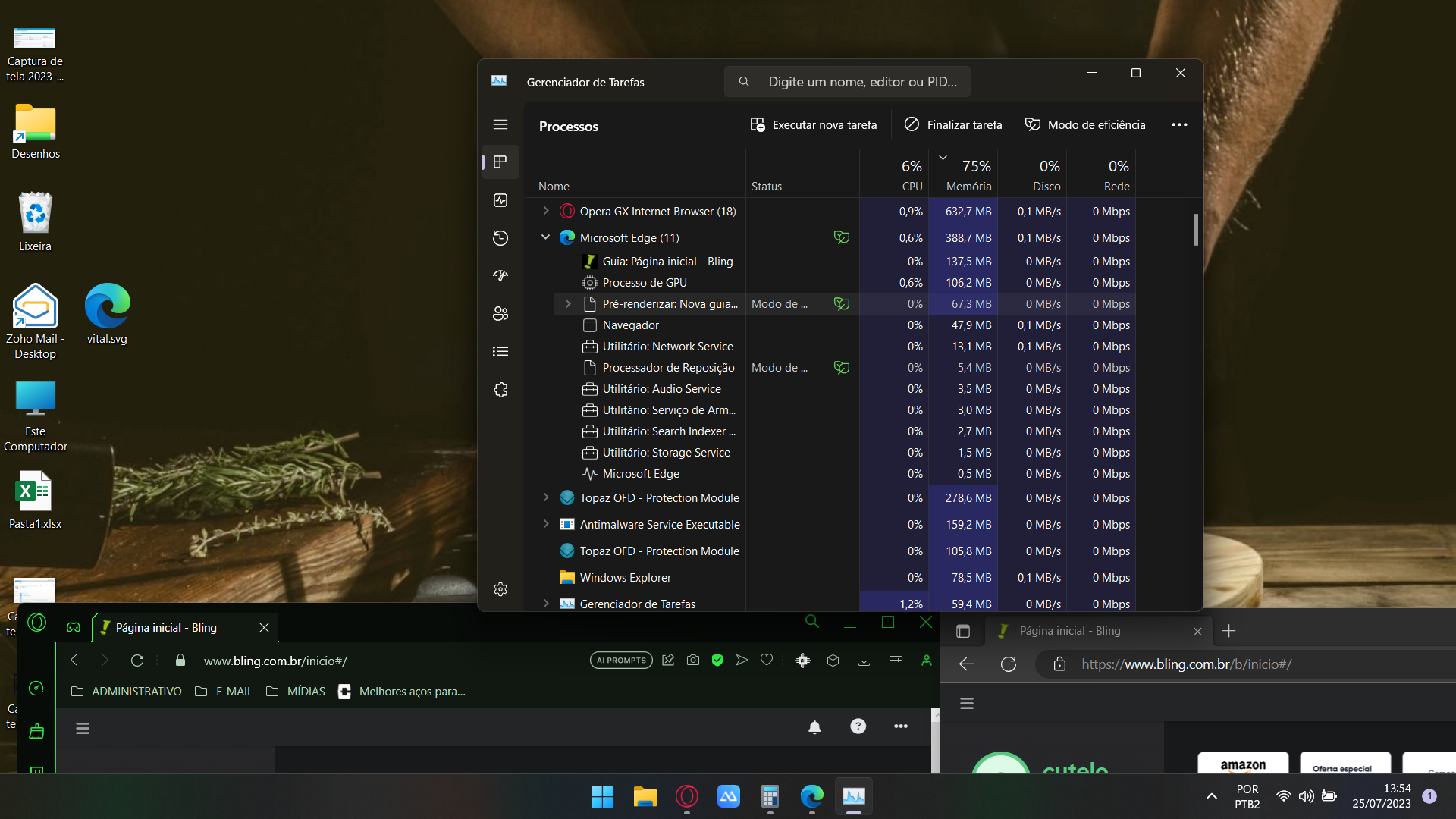Open Performance view in Task Manager sidebar
1456x819 pixels.
coord(500,200)
